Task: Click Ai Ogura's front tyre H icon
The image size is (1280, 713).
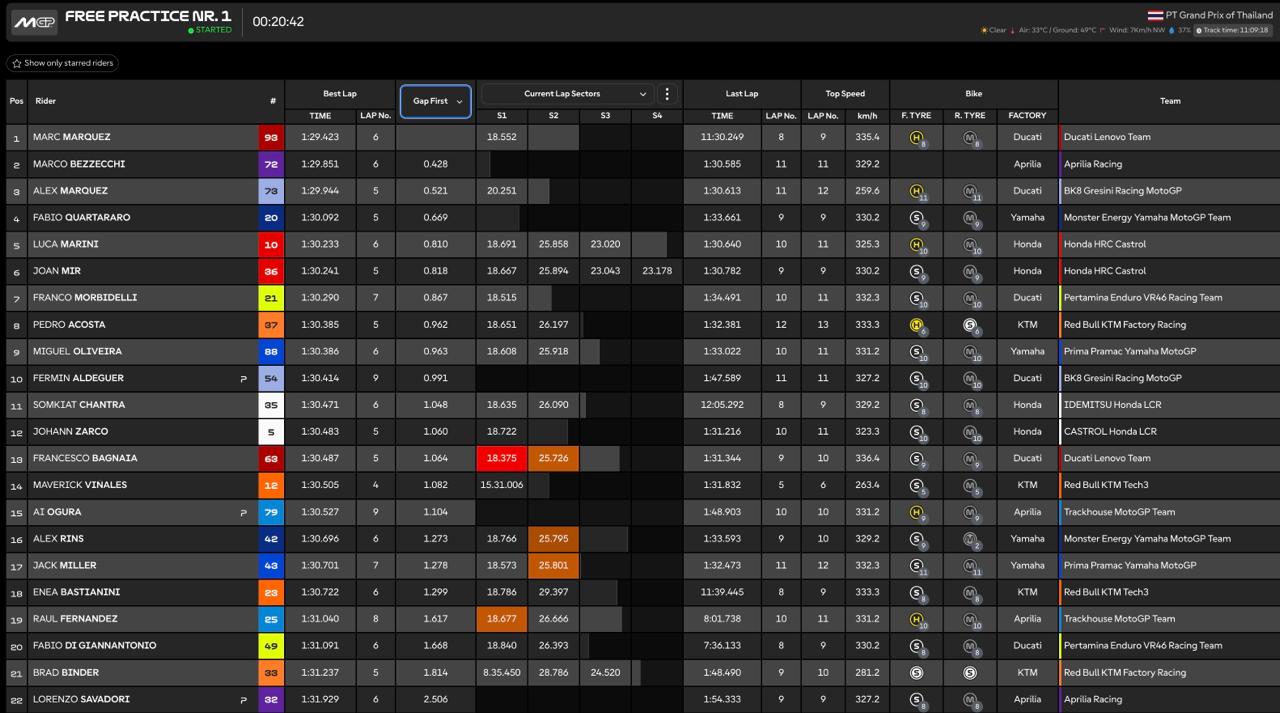Action: pos(916,512)
